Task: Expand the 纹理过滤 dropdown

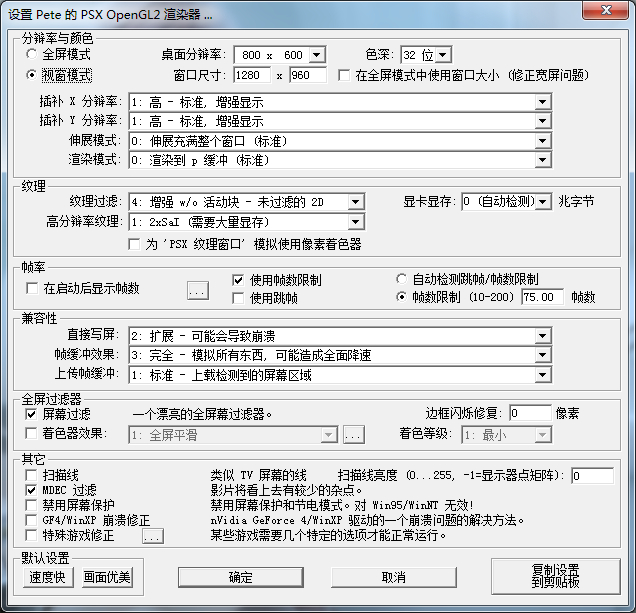Action: point(247,202)
